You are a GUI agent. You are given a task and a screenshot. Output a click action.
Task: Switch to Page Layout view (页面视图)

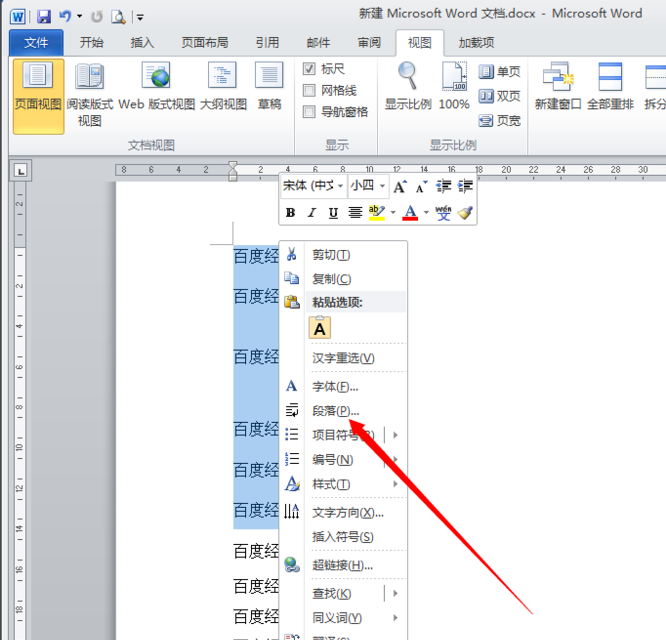(x=38, y=97)
